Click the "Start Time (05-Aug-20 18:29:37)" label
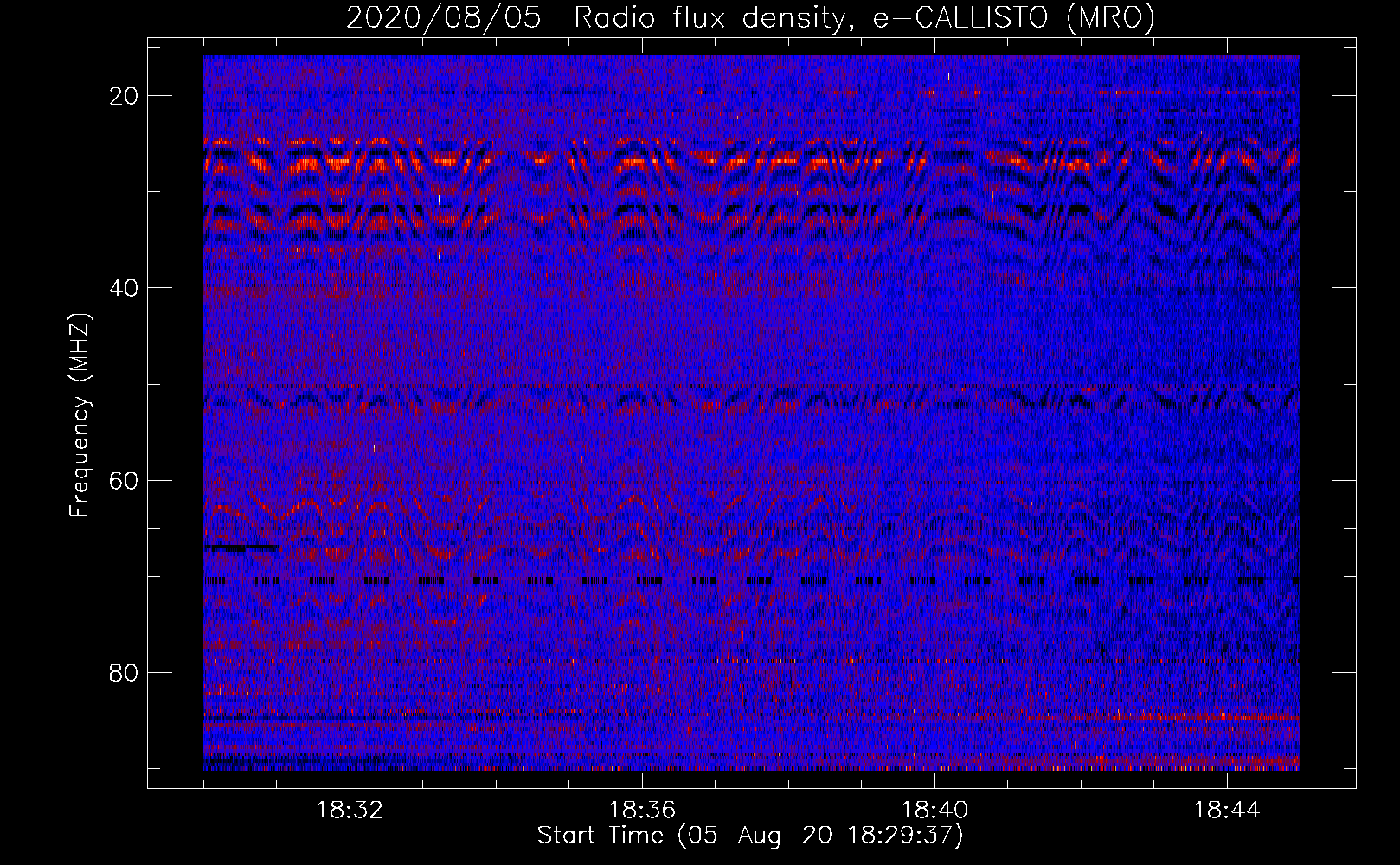The image size is (1400, 865). 750,836
